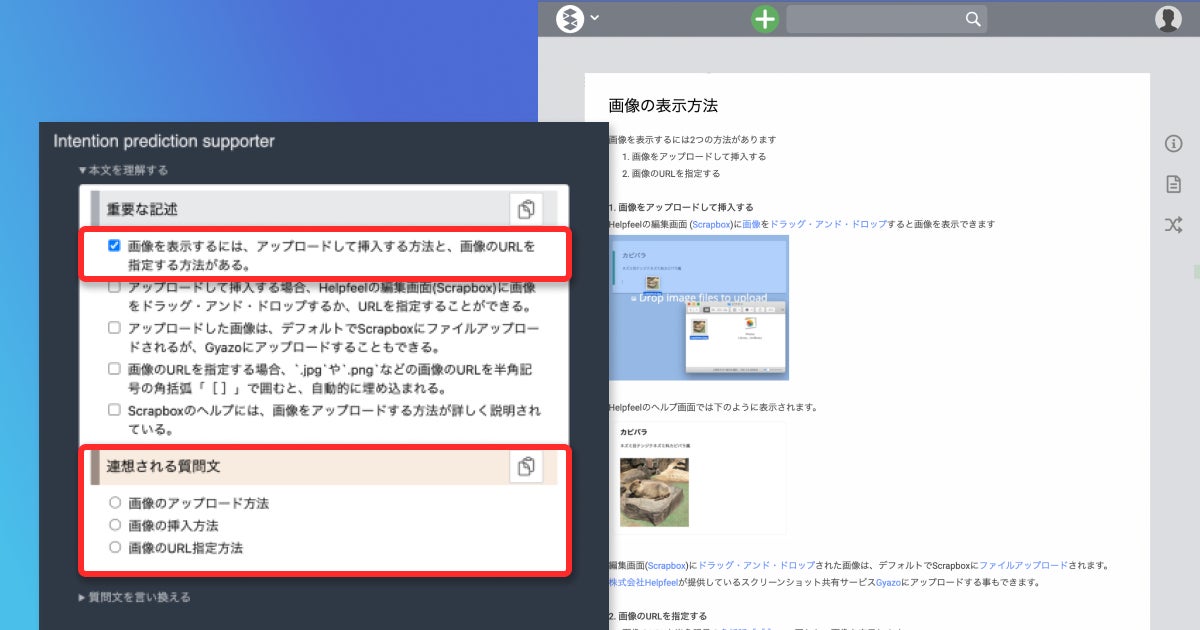Open the ファイルアップロード link
The height and width of the screenshot is (630, 1200).
[x=1024, y=565]
